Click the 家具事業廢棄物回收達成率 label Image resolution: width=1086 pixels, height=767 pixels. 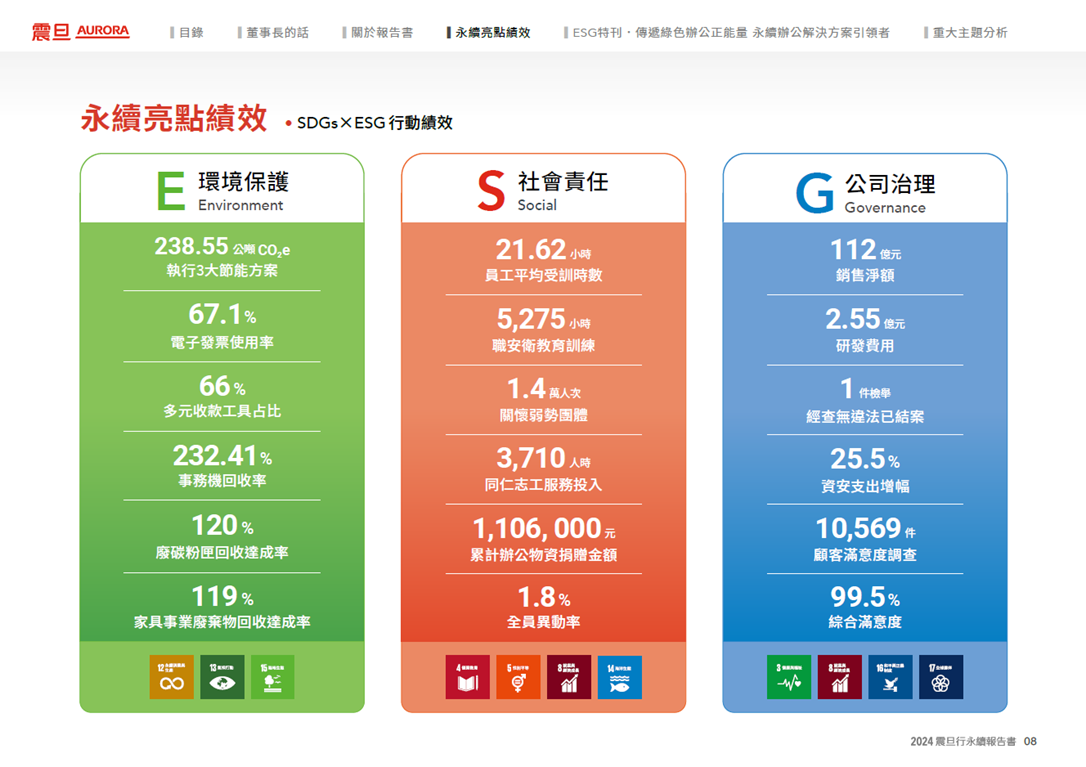(222, 621)
